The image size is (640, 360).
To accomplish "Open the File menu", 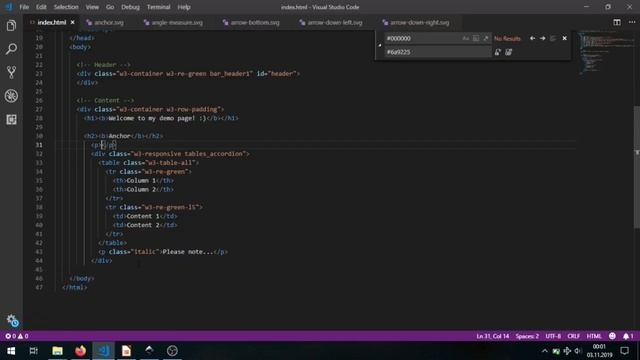I will click(24, 7).
